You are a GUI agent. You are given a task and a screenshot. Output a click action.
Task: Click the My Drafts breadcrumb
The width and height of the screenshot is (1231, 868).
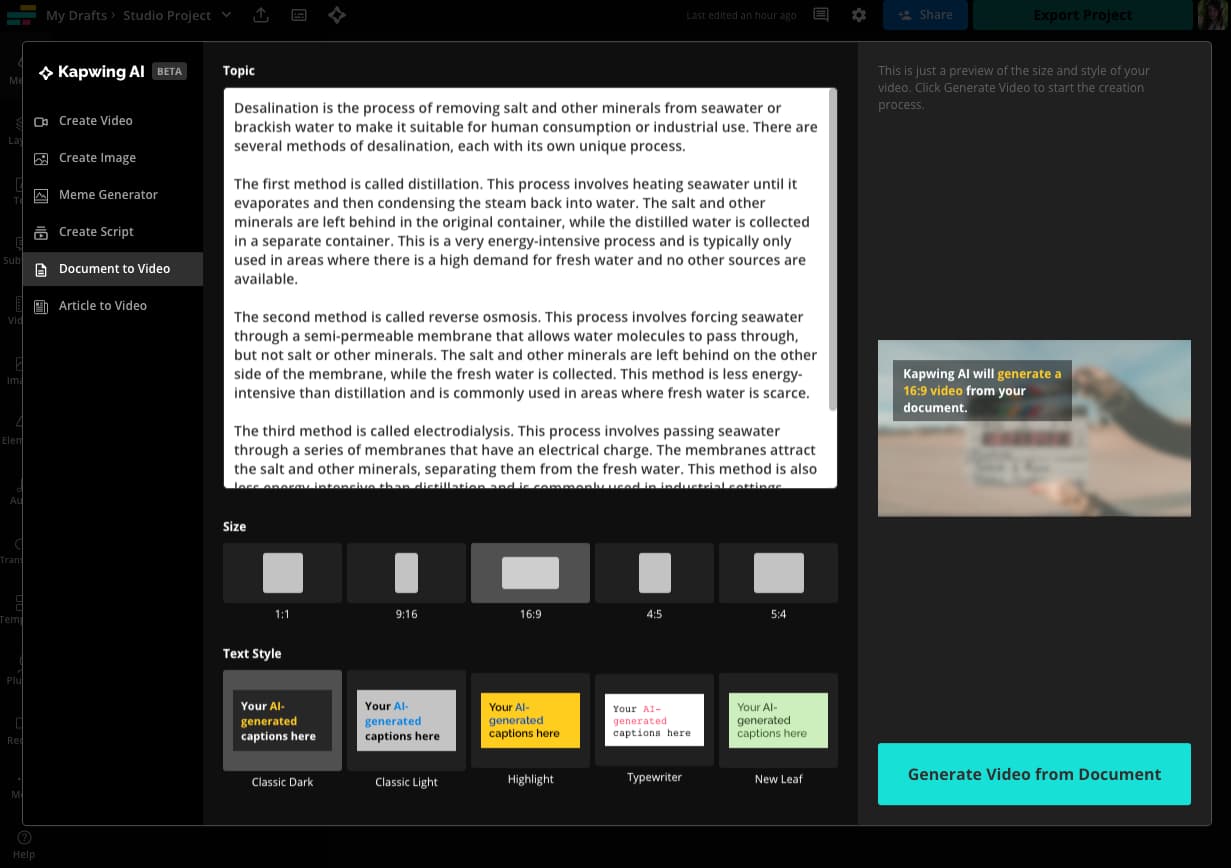click(x=77, y=15)
